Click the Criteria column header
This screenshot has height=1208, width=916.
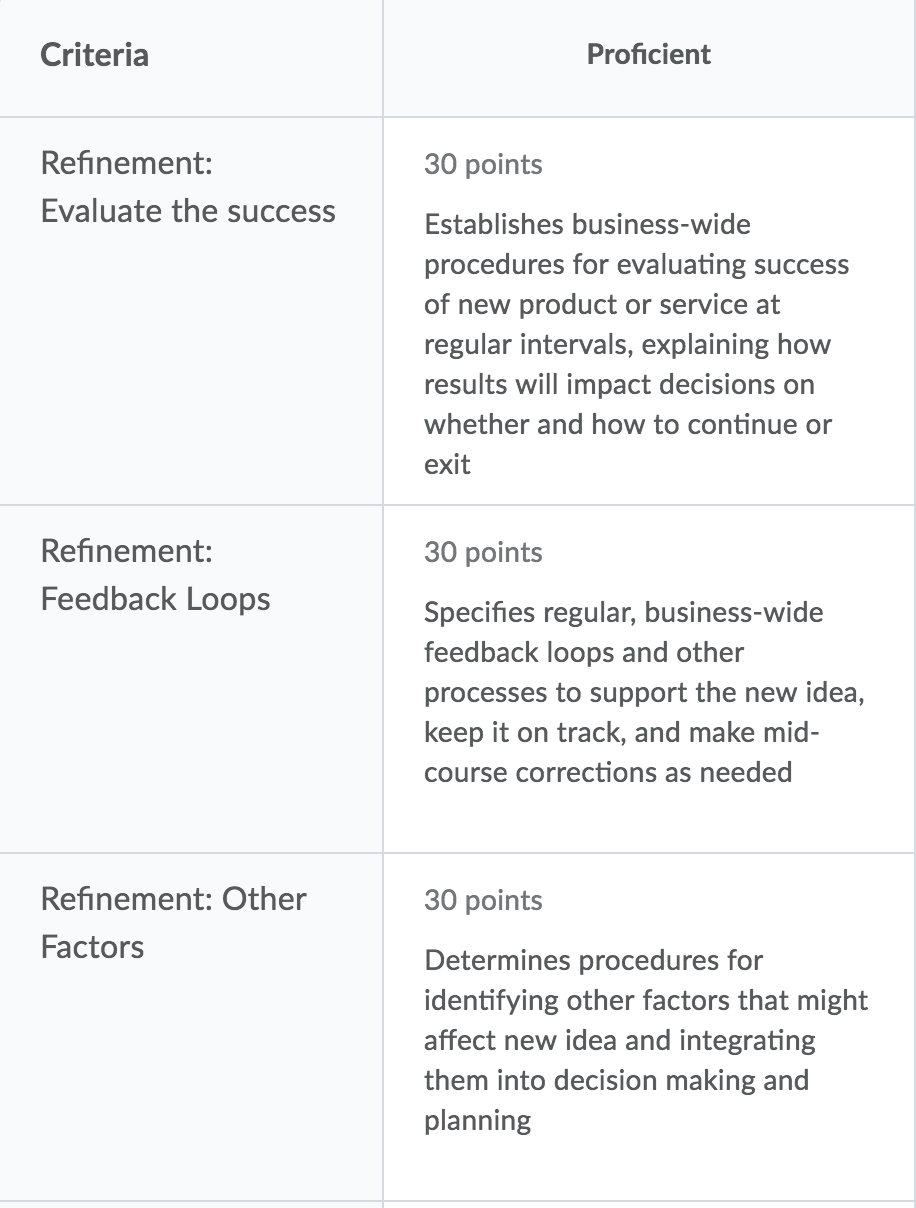[x=94, y=54]
